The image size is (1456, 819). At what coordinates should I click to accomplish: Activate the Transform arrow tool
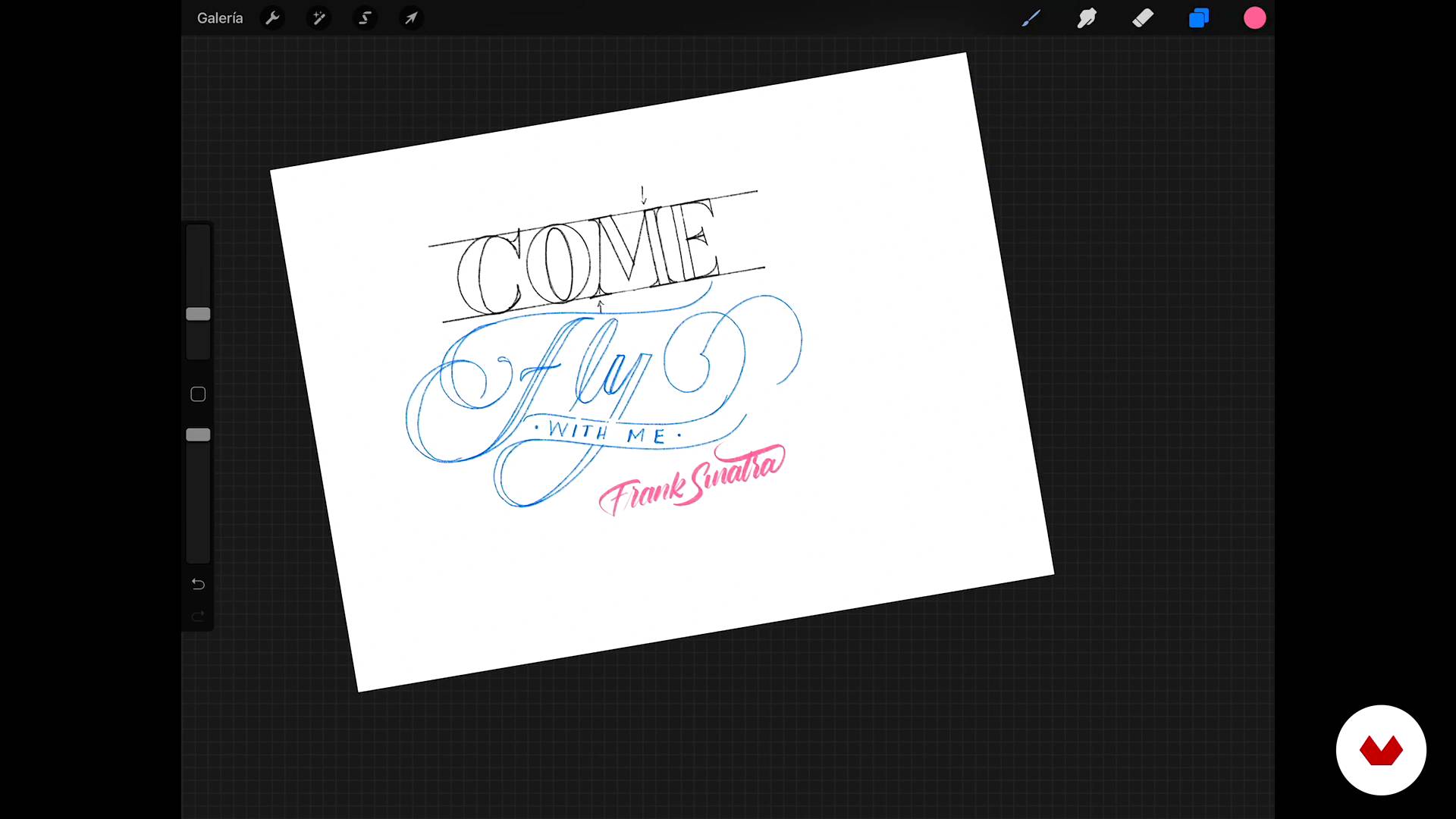click(411, 18)
